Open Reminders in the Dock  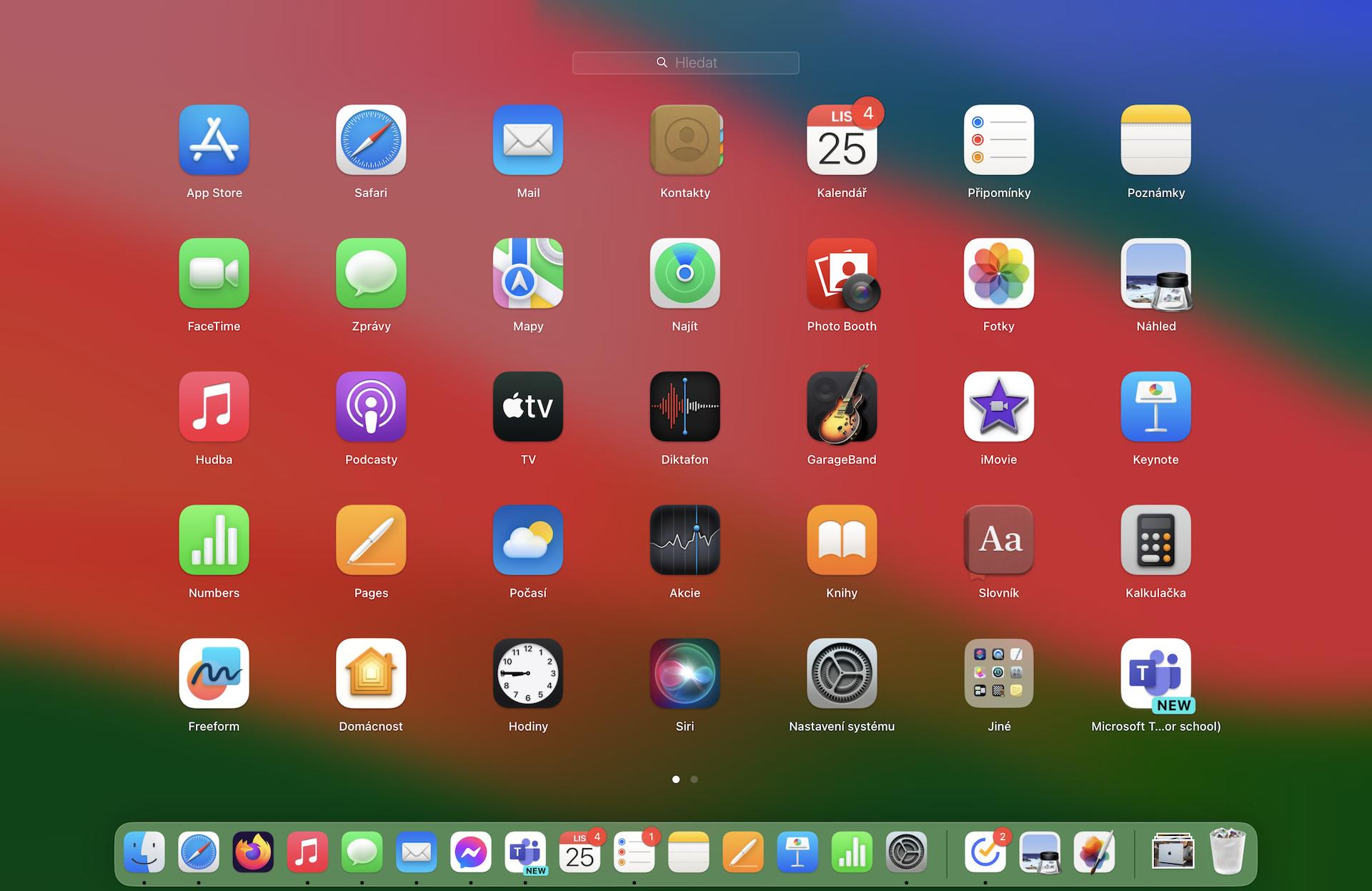click(x=634, y=852)
